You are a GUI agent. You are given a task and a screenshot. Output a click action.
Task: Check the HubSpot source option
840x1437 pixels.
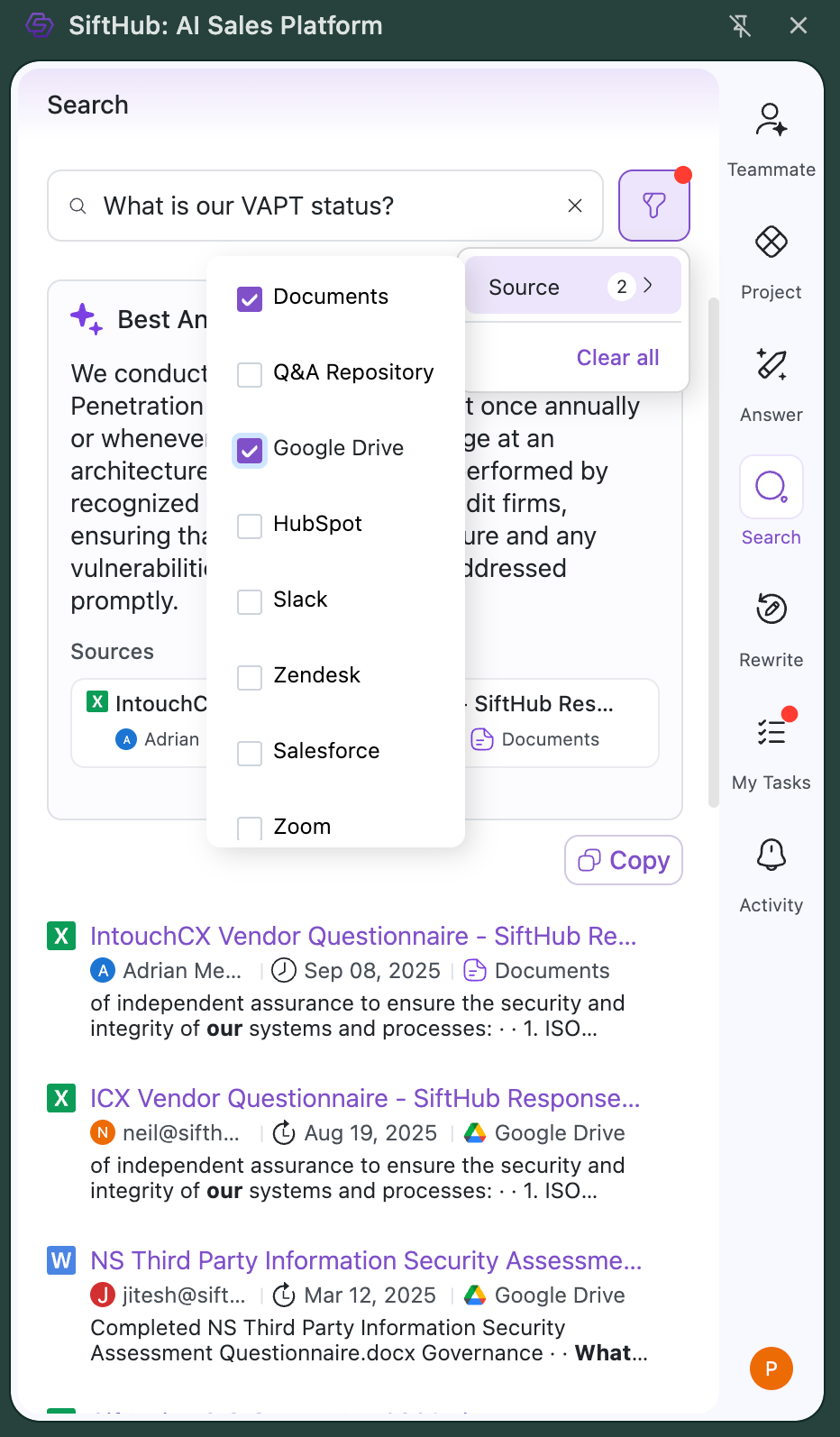[250, 526]
